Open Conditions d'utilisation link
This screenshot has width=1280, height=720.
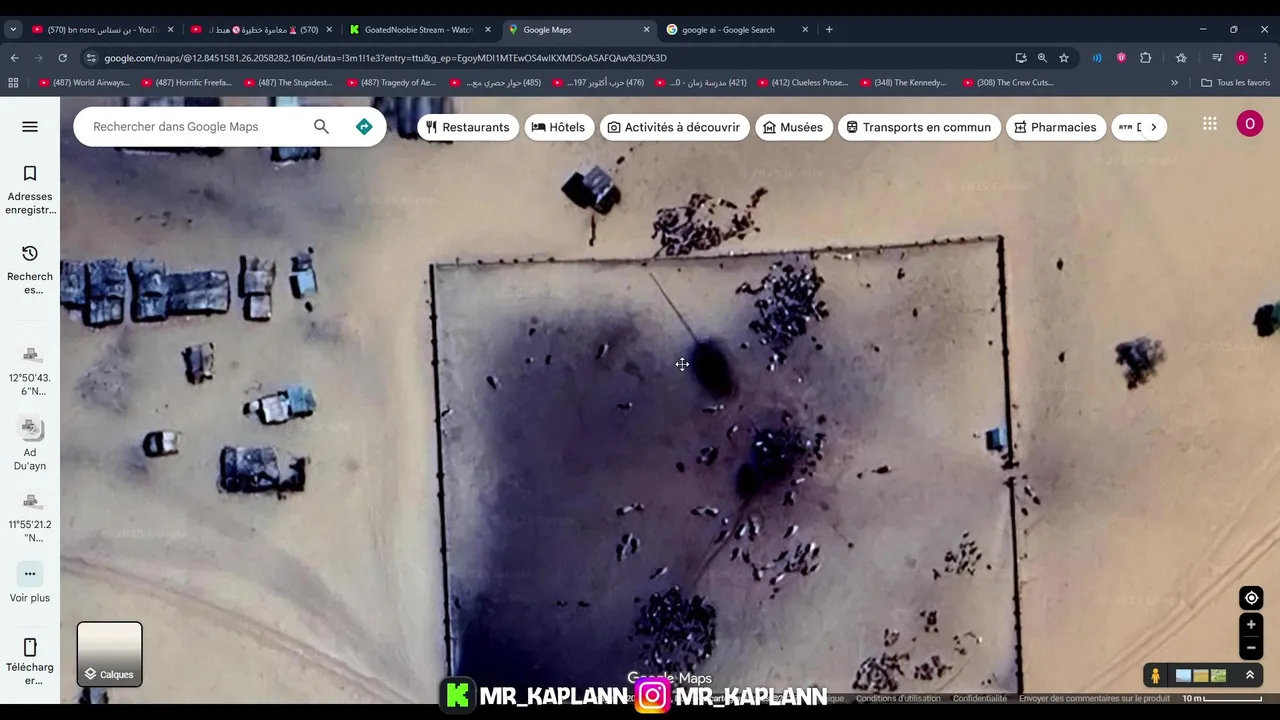(x=898, y=698)
